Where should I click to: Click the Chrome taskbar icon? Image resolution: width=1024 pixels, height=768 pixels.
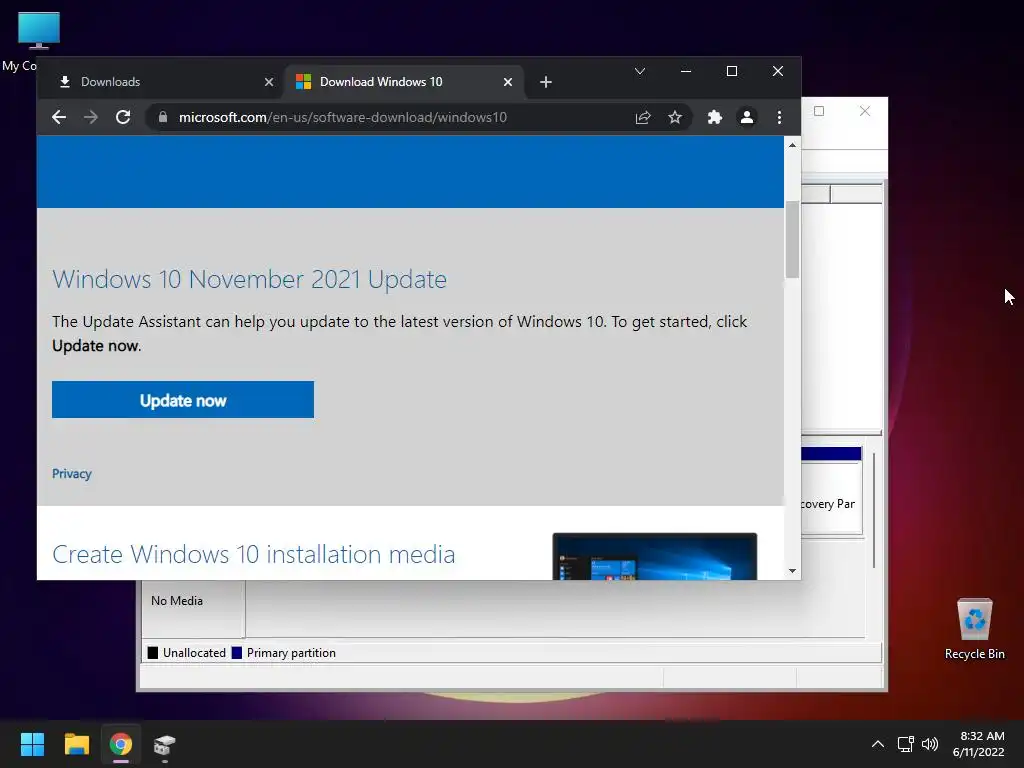point(121,744)
